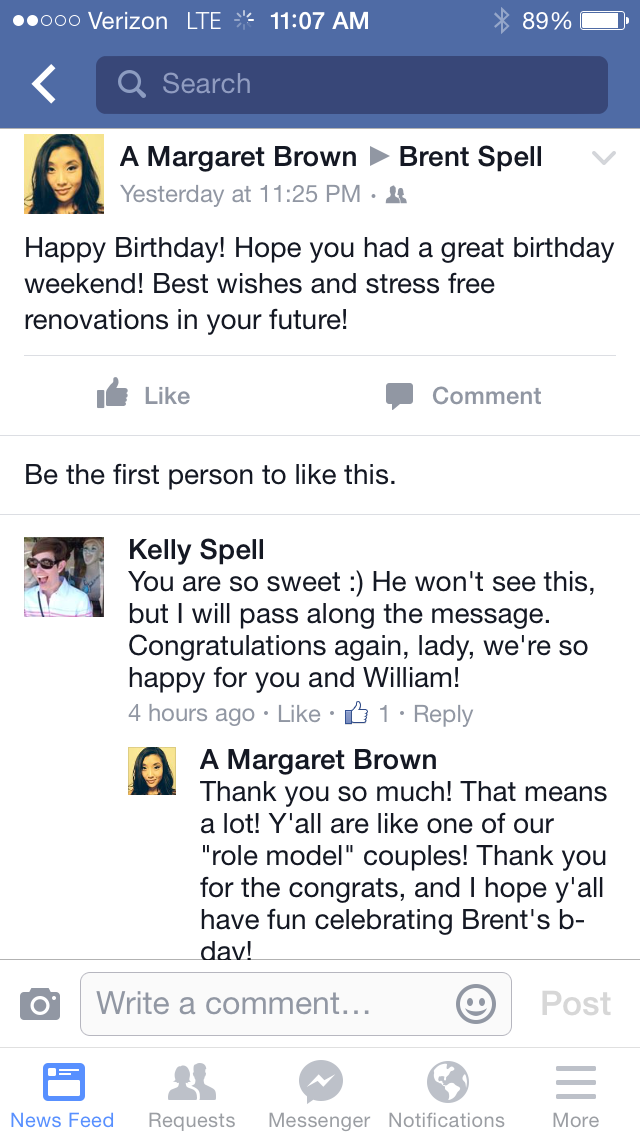Open the Messenger tab
The height and width of the screenshot is (1136, 640).
tap(320, 1095)
